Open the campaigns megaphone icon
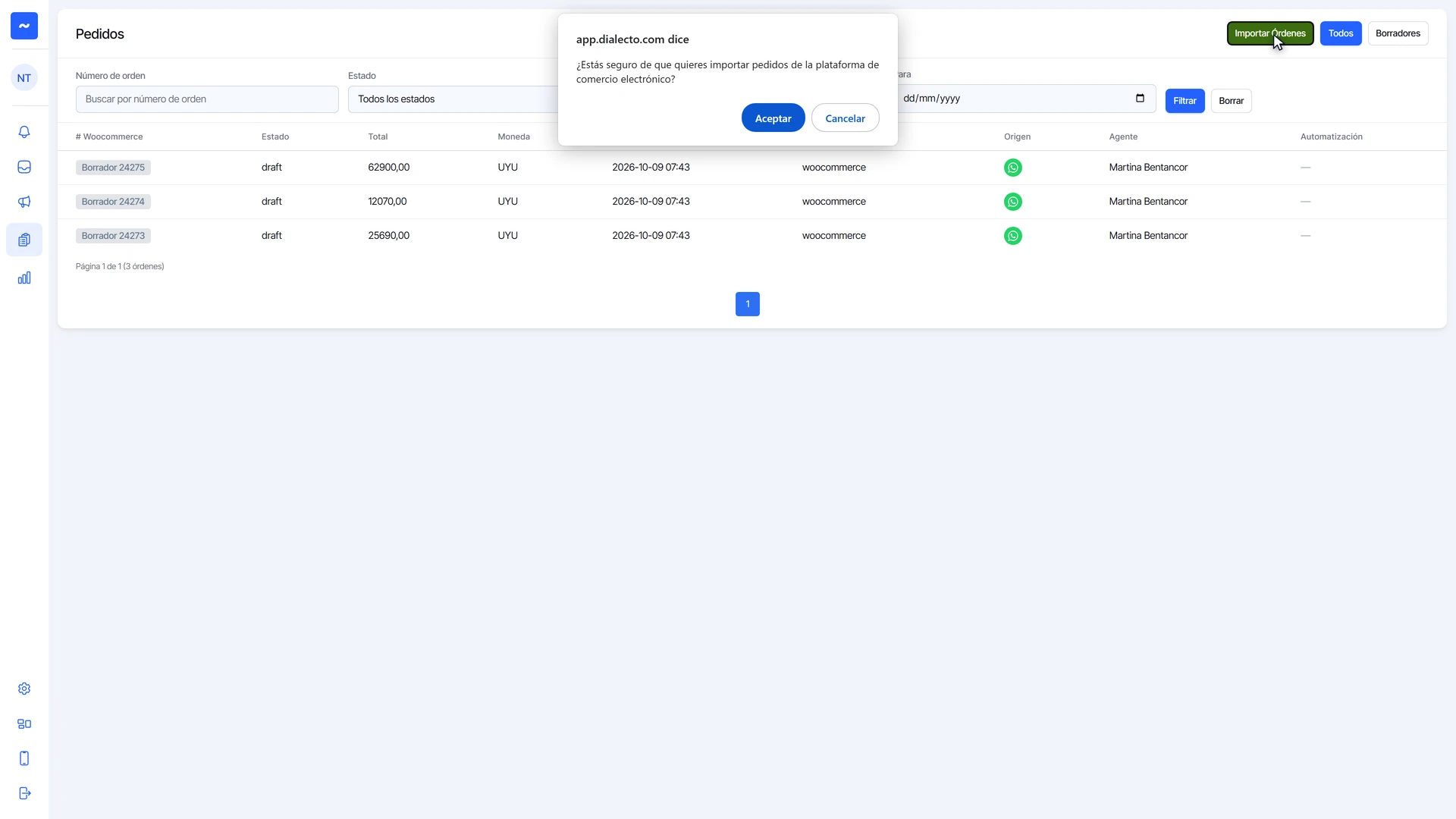This screenshot has height=819, width=1456. click(24, 202)
